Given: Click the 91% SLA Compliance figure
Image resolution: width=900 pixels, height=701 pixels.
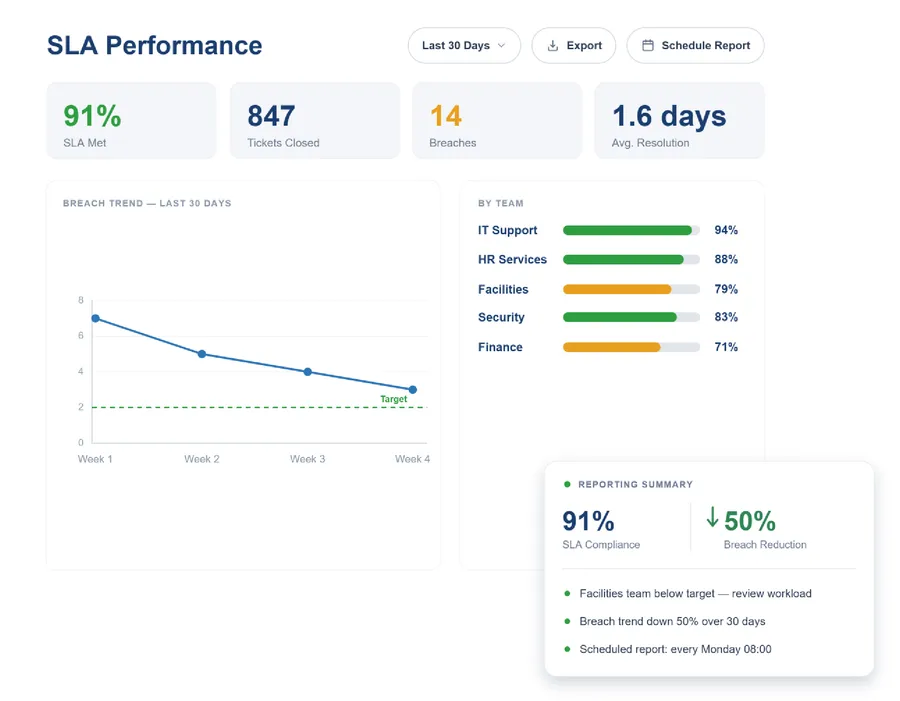Looking at the screenshot, I should click(588, 521).
